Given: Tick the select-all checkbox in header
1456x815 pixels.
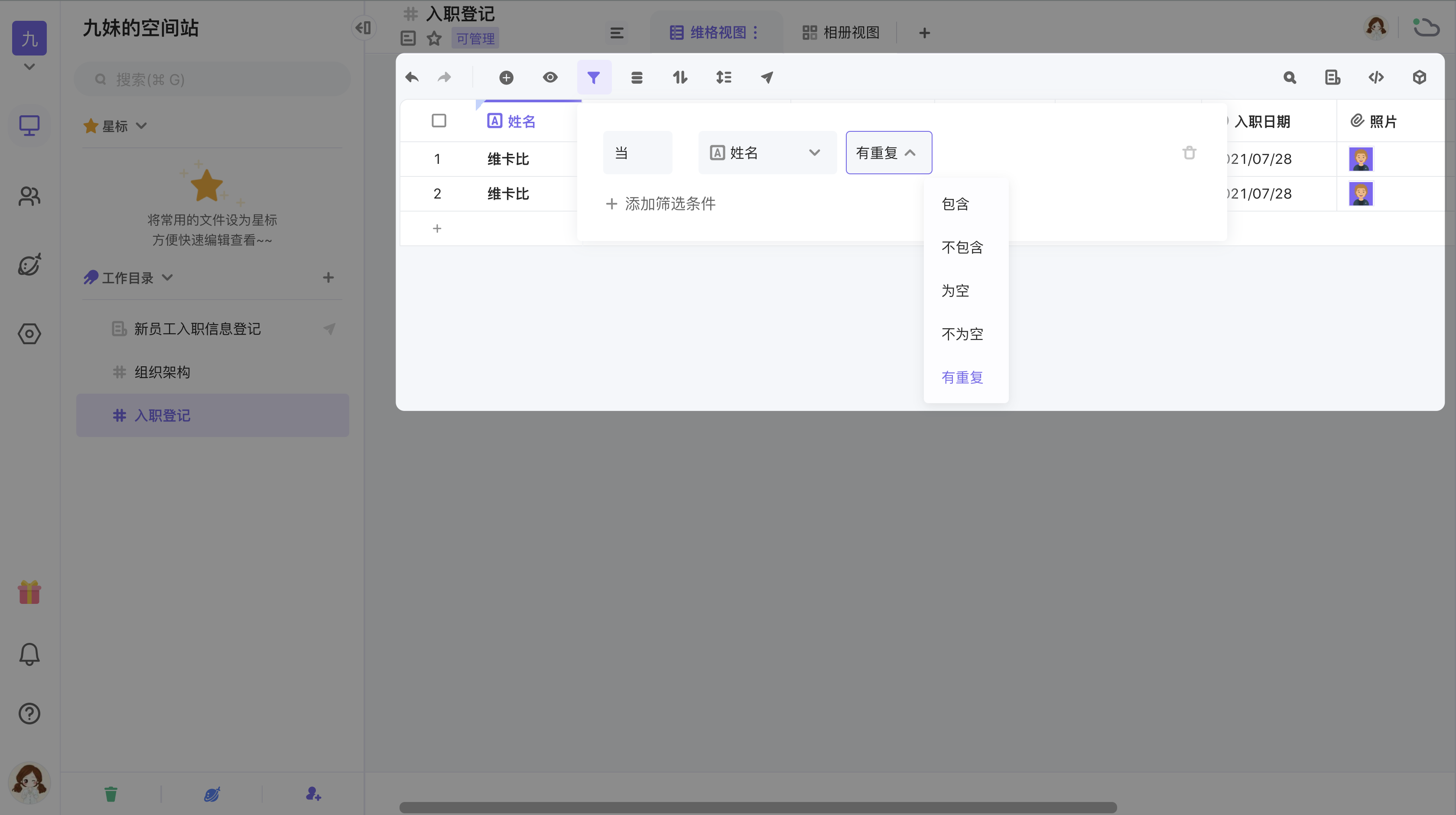Looking at the screenshot, I should tap(439, 121).
